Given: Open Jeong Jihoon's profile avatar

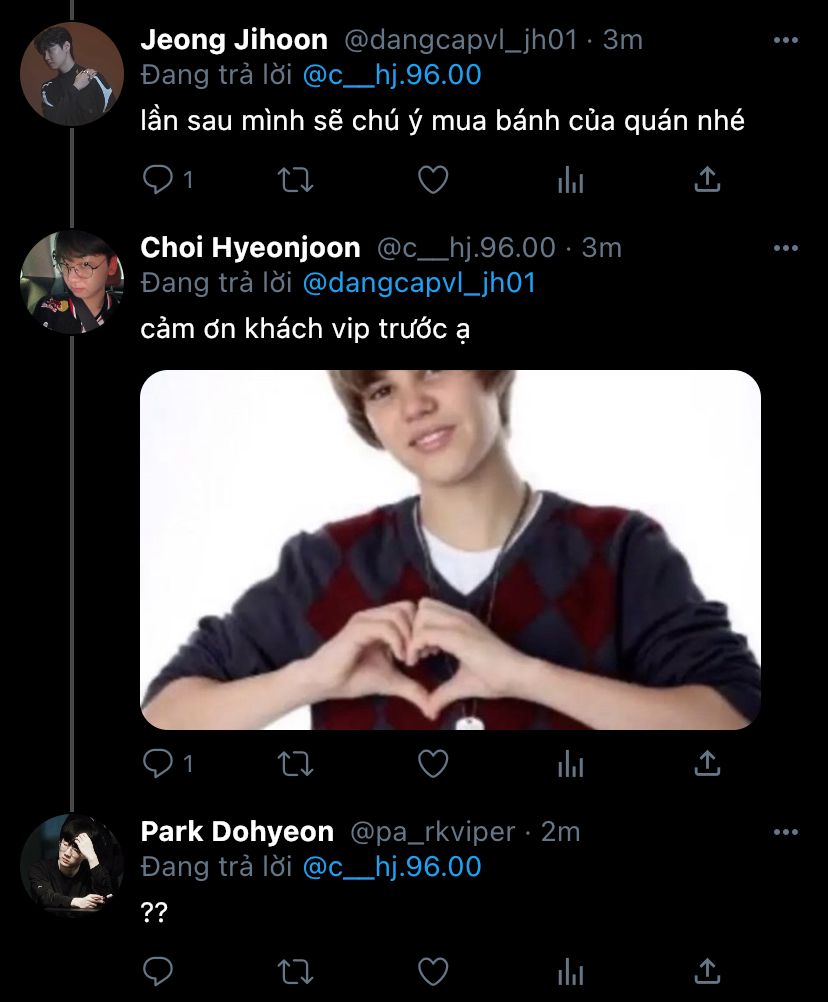Looking at the screenshot, I should pyautogui.click(x=71, y=73).
